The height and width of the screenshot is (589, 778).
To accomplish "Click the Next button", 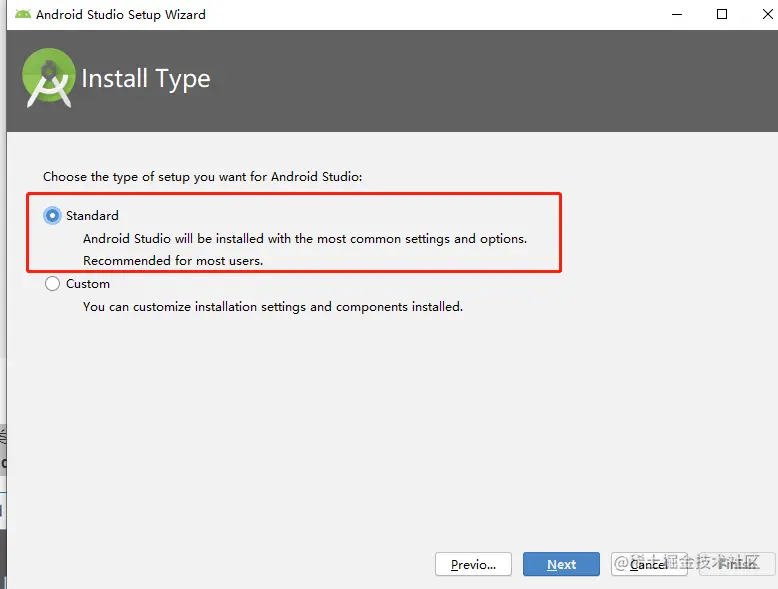I will point(561,564).
